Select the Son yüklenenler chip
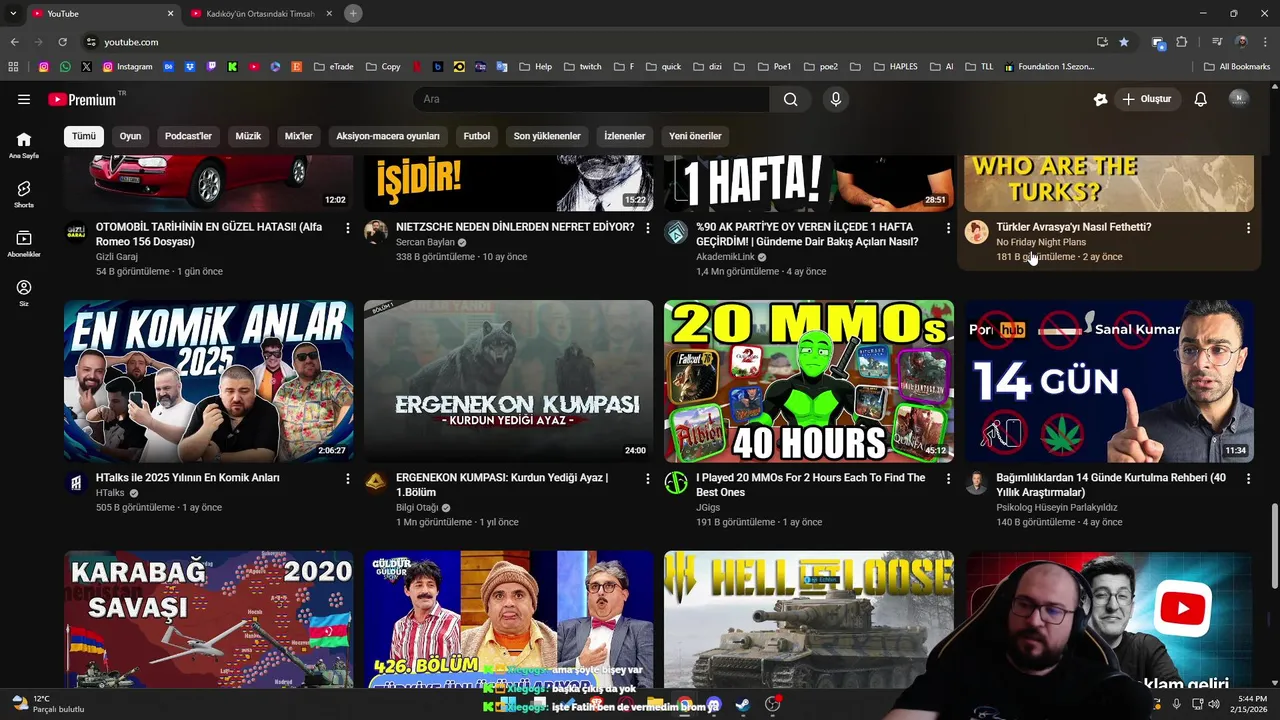 point(547,136)
